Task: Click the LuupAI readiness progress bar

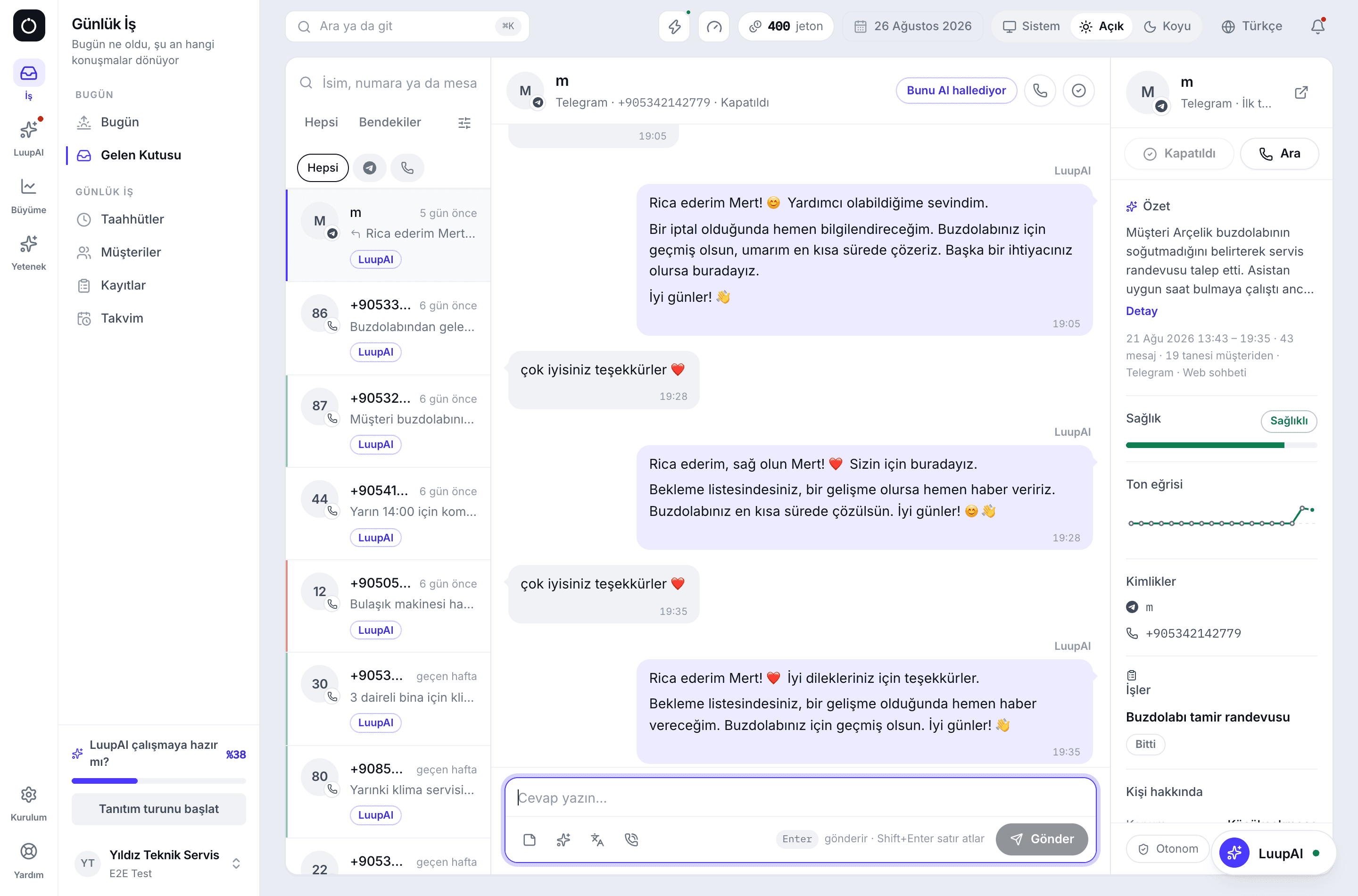Action: (159, 780)
